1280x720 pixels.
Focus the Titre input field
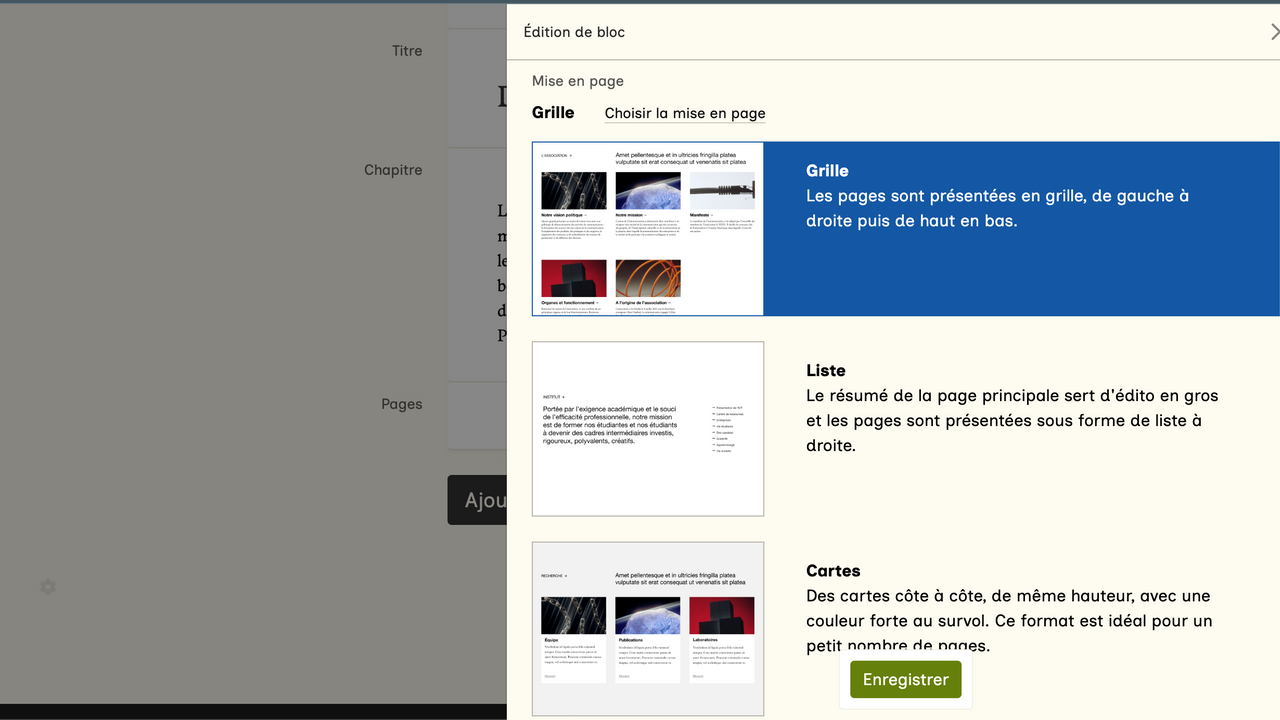click(478, 95)
